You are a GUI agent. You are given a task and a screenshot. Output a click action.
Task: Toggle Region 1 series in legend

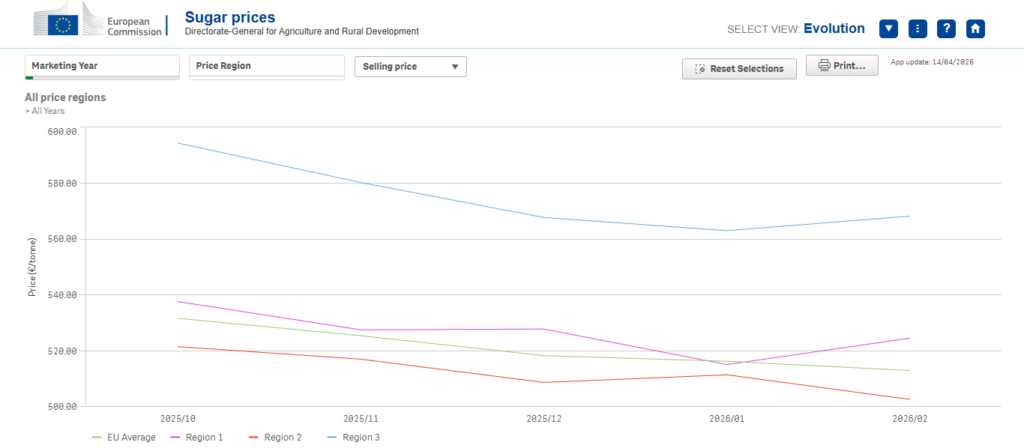(x=197, y=437)
